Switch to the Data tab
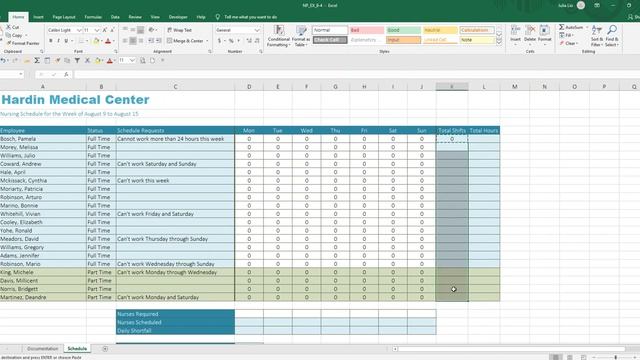This screenshot has height=360, width=640. tap(115, 17)
